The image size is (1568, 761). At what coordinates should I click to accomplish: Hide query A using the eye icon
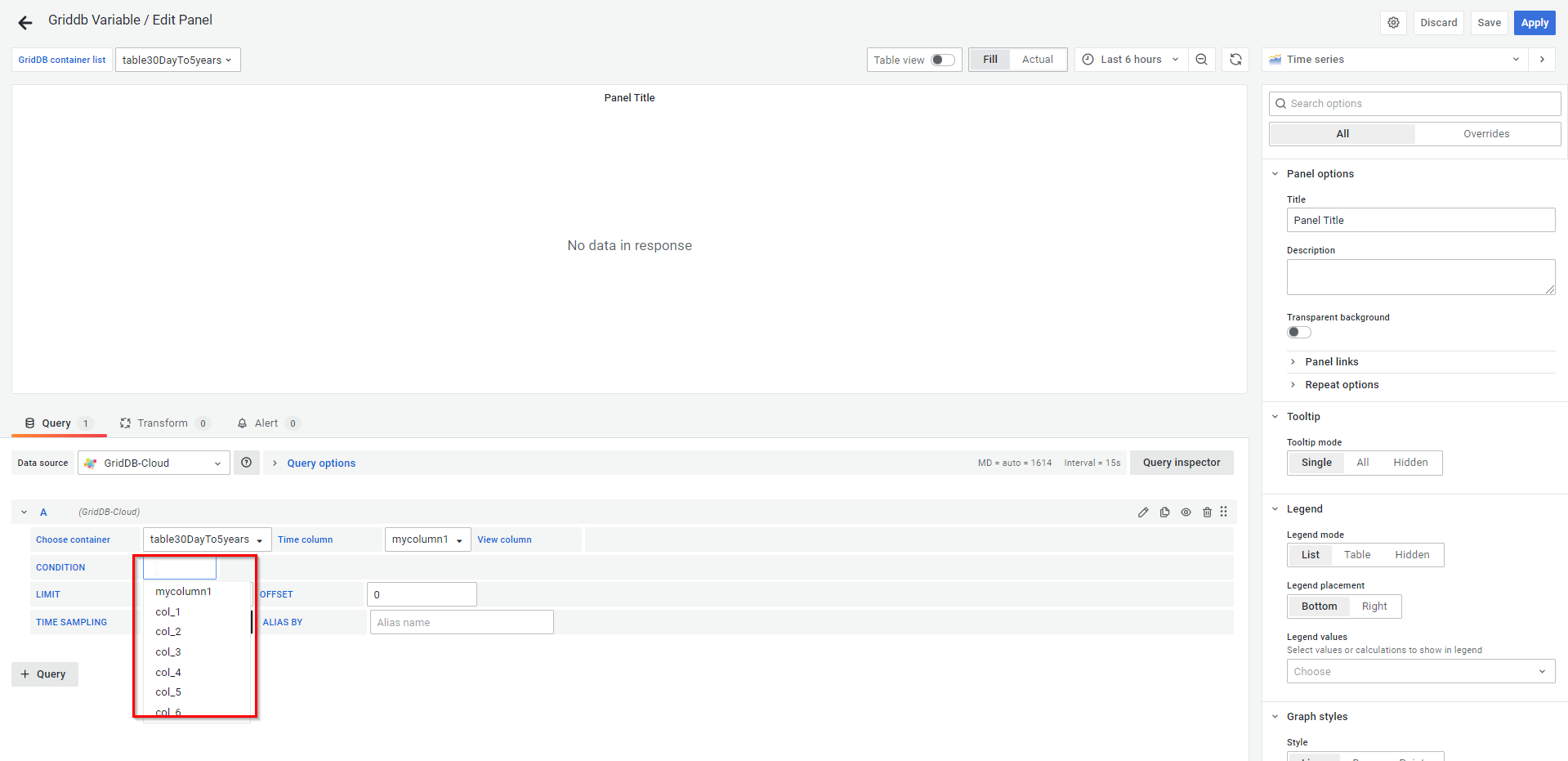[1186, 513]
